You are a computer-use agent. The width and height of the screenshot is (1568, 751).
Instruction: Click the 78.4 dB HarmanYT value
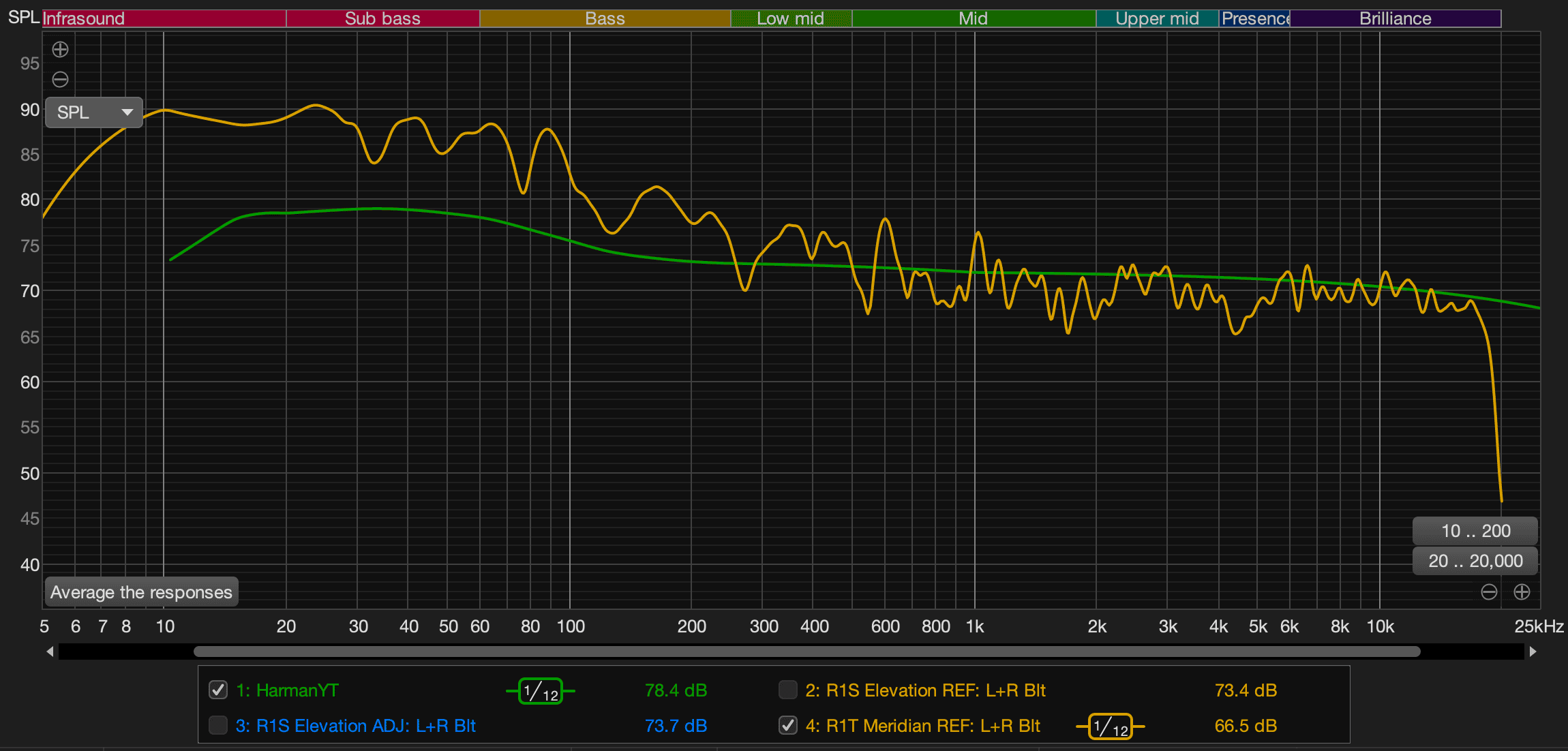[676, 690]
